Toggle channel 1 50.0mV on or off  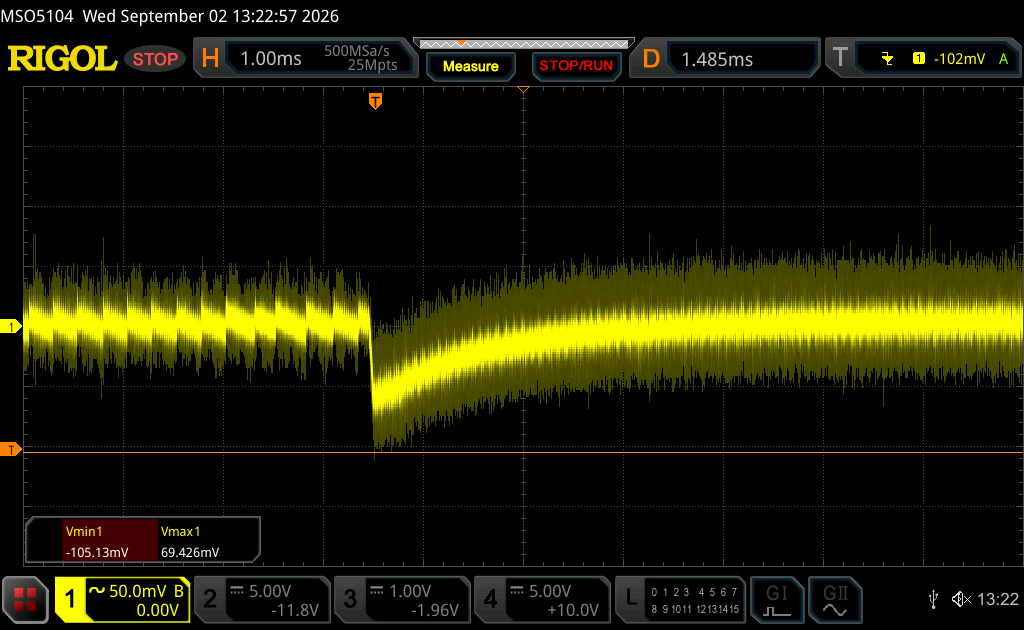click(x=123, y=599)
